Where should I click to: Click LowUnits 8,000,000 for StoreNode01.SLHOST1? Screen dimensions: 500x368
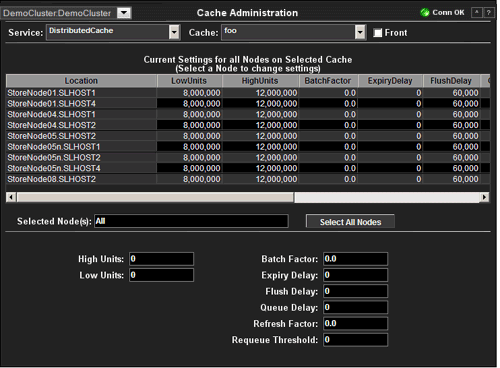pyautogui.click(x=202, y=93)
